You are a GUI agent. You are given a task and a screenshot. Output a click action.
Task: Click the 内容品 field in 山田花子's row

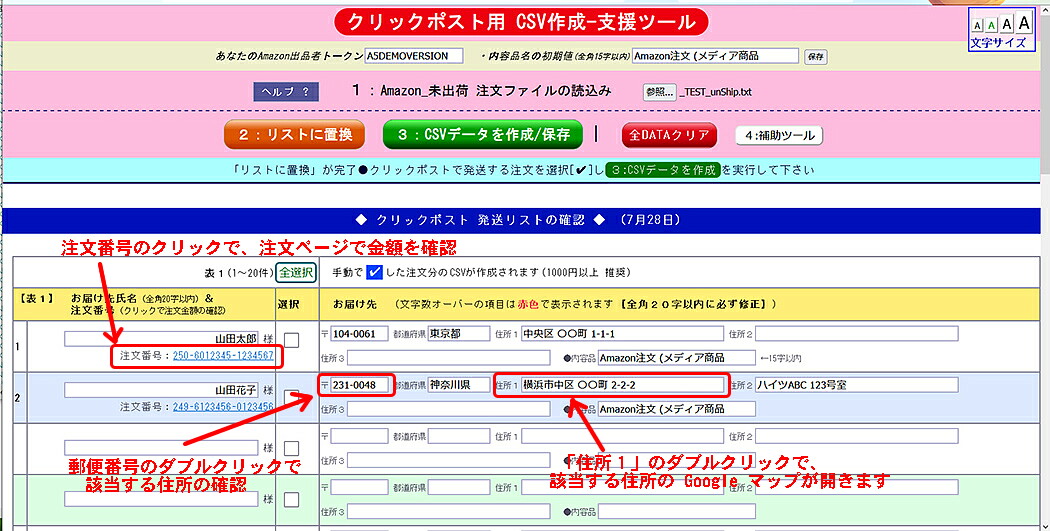click(x=676, y=408)
